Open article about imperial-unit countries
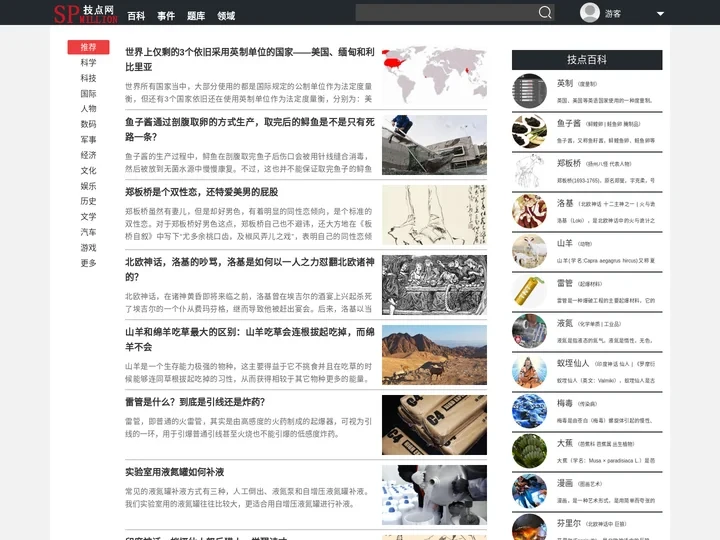The height and width of the screenshot is (540, 720). tap(250, 59)
